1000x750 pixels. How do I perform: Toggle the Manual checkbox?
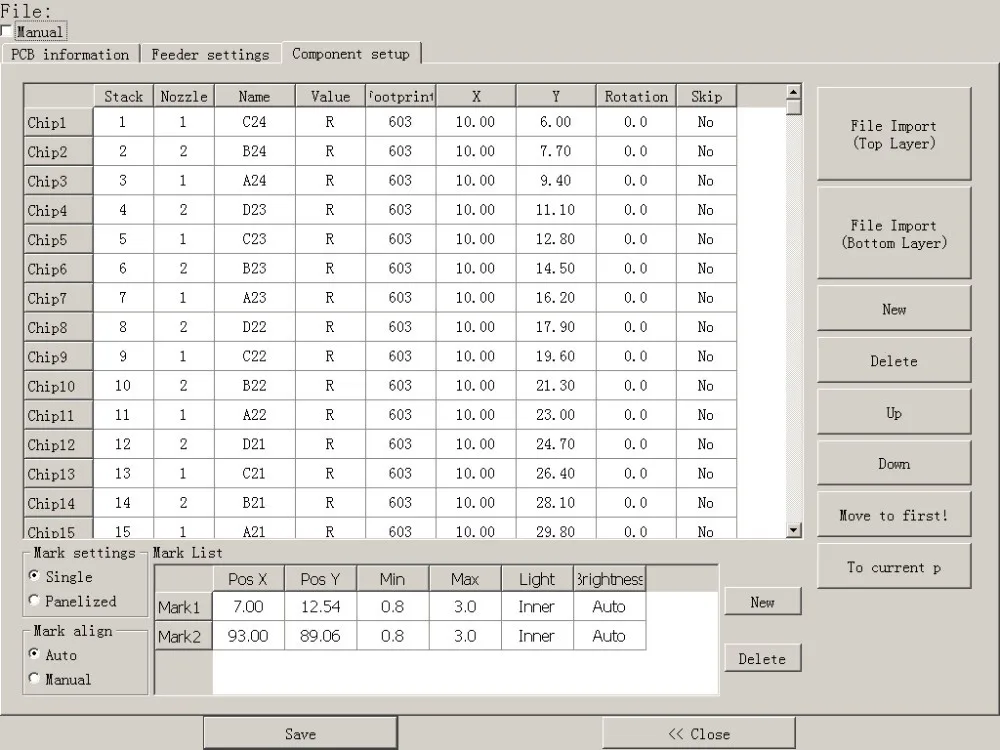tap(8, 32)
